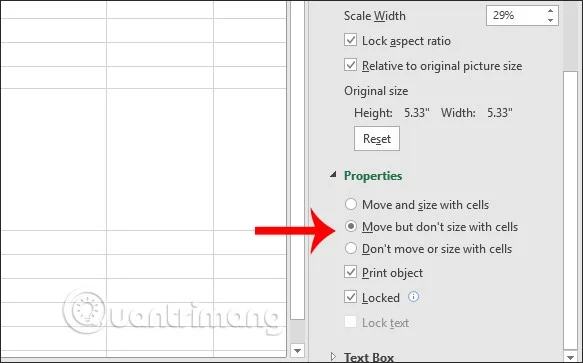The height and width of the screenshot is (363, 583).
Task: Increase Scale Width spinner up arrow
Action: (550, 11)
